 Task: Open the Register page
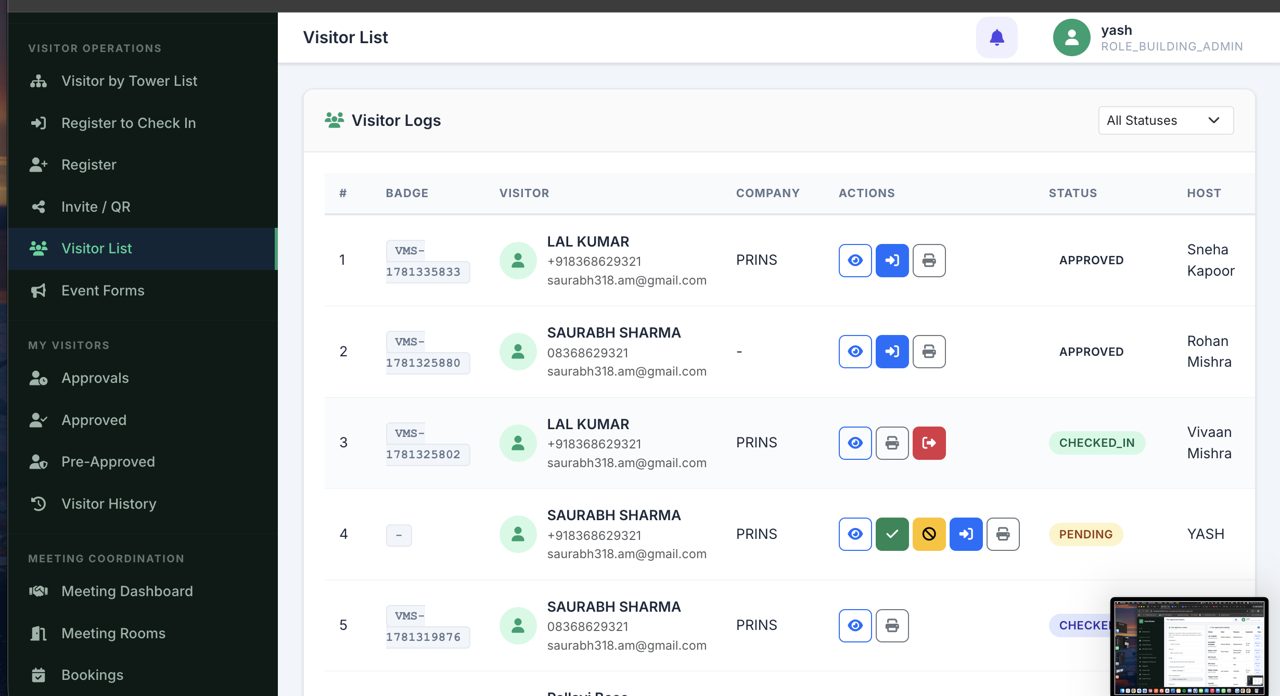pyautogui.click(x=143, y=165)
